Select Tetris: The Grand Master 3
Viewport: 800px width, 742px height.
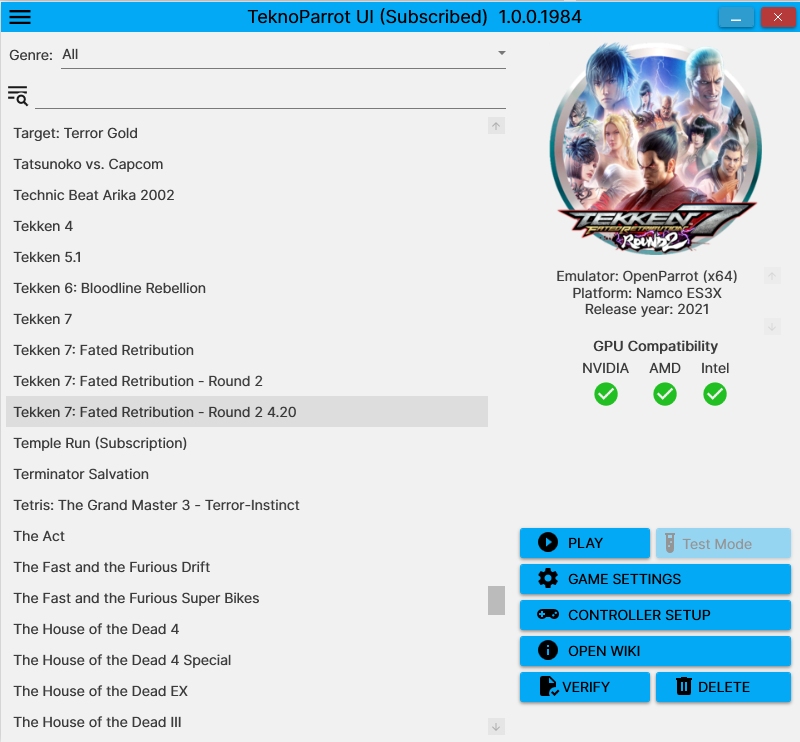point(247,505)
